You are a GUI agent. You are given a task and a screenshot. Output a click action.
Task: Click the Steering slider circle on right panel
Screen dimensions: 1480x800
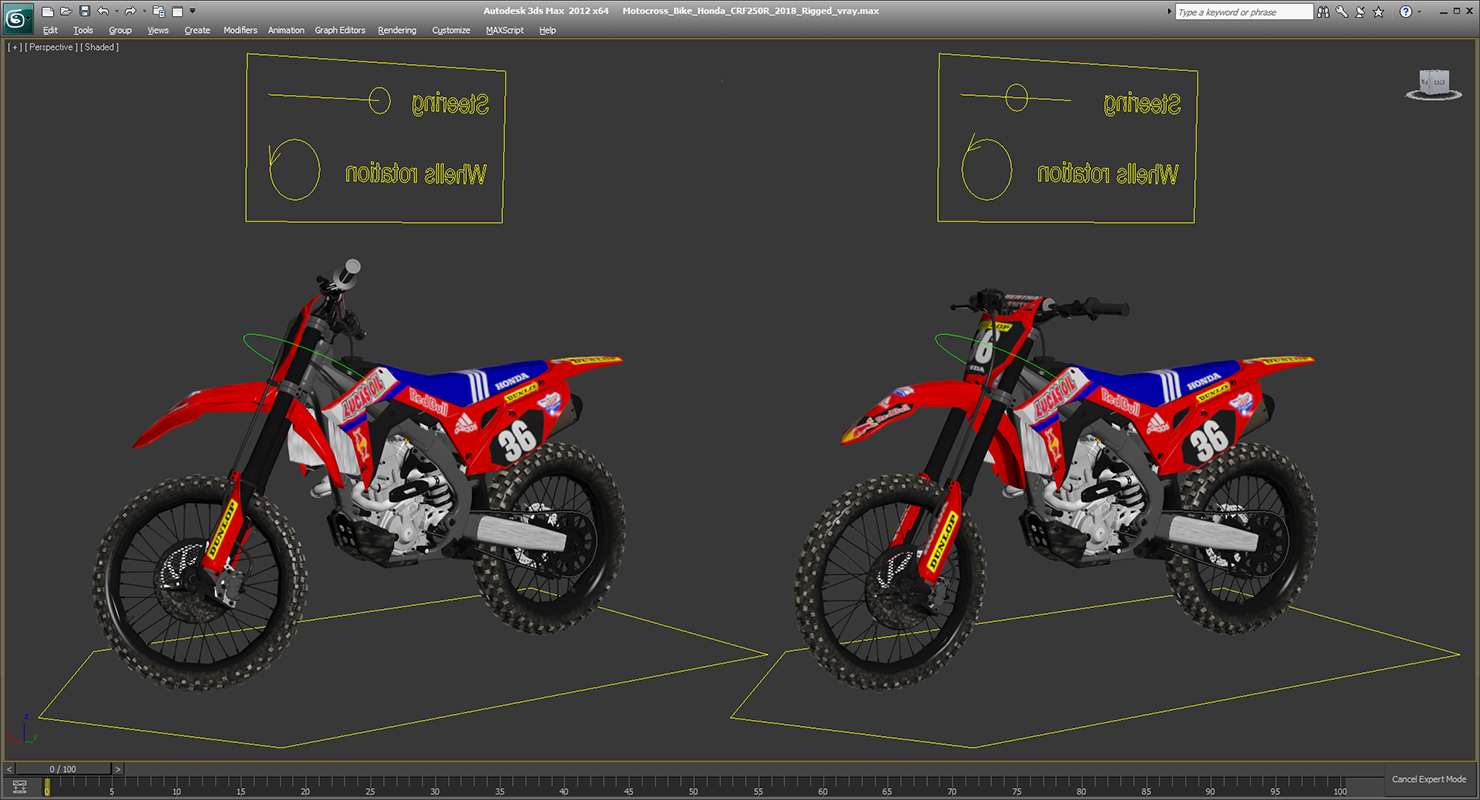1016,97
